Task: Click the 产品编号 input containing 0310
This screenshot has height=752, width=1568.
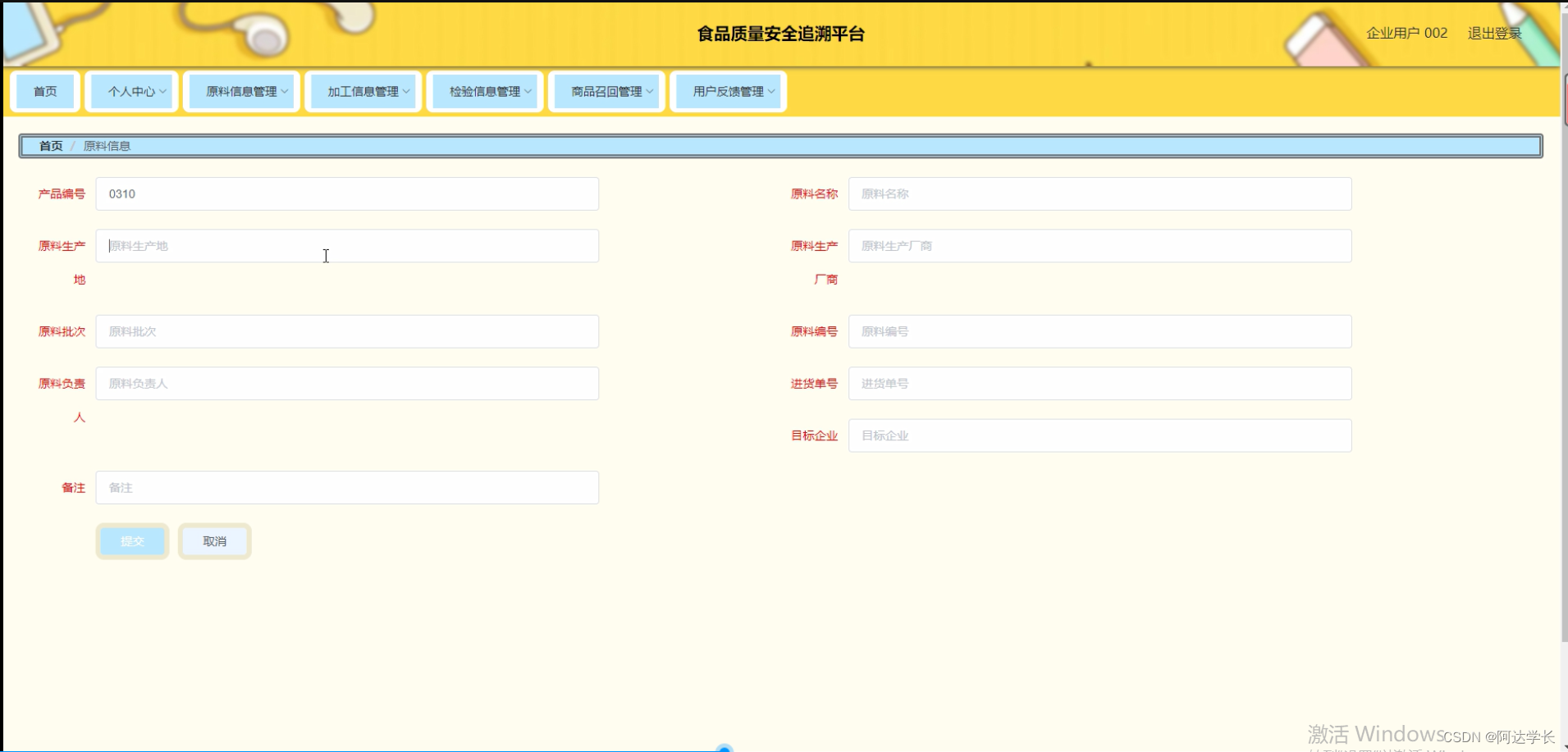Action: click(347, 194)
